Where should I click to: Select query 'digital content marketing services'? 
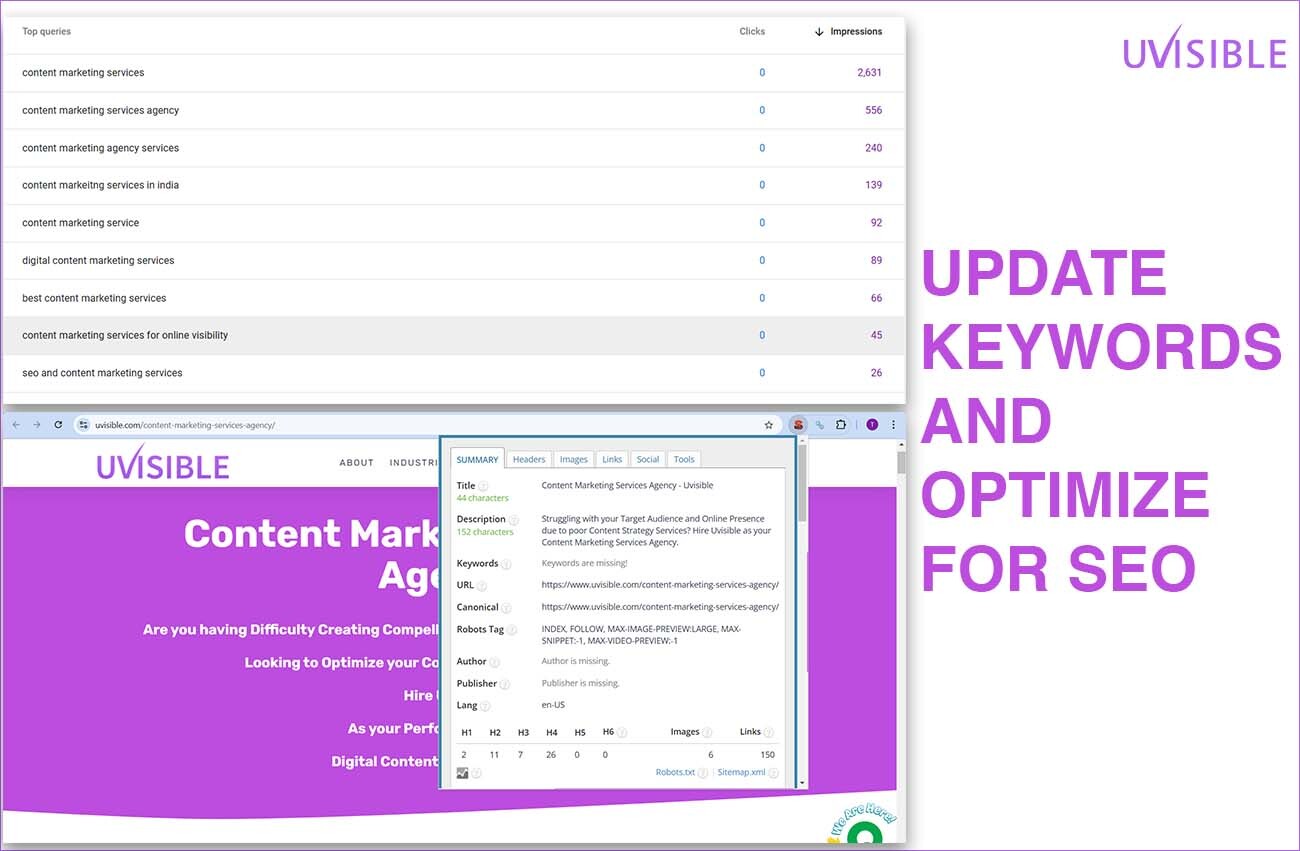point(98,260)
